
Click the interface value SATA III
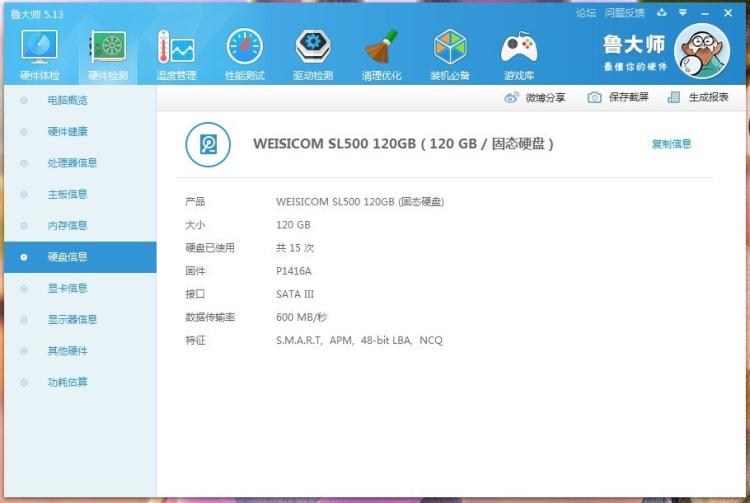[295, 294]
